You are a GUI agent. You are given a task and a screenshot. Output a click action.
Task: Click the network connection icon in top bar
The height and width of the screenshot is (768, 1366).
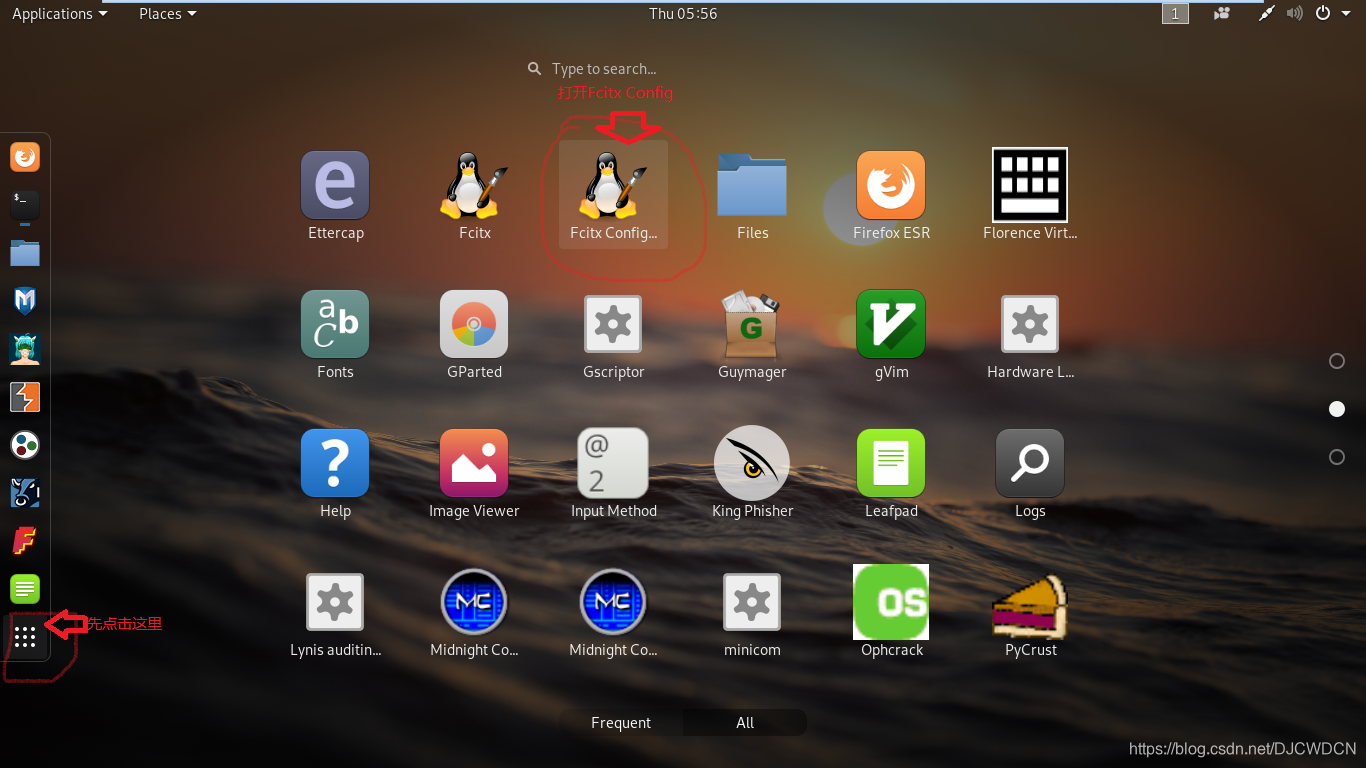pos(1267,14)
